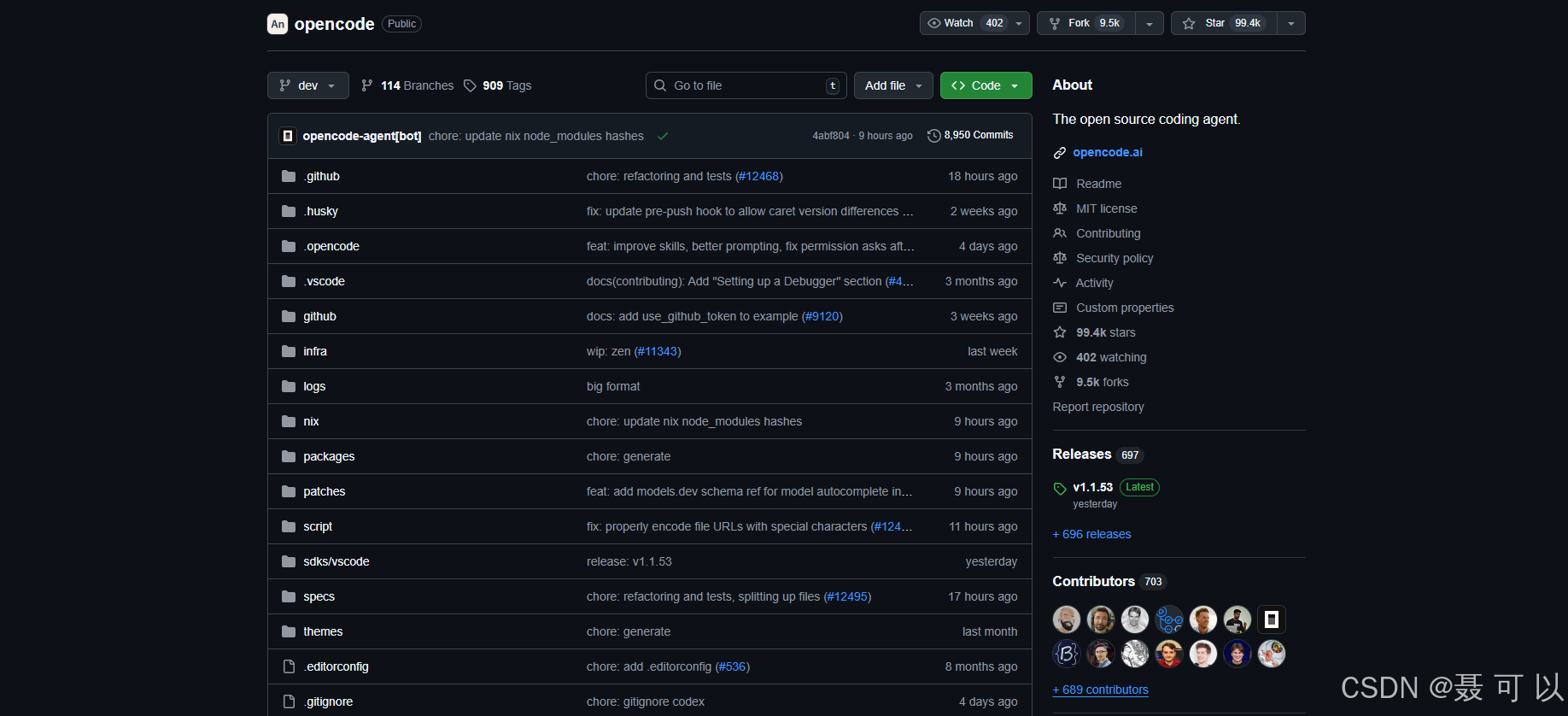This screenshot has width=1568, height=716.
Task: Open the packages folder
Action: tap(329, 456)
